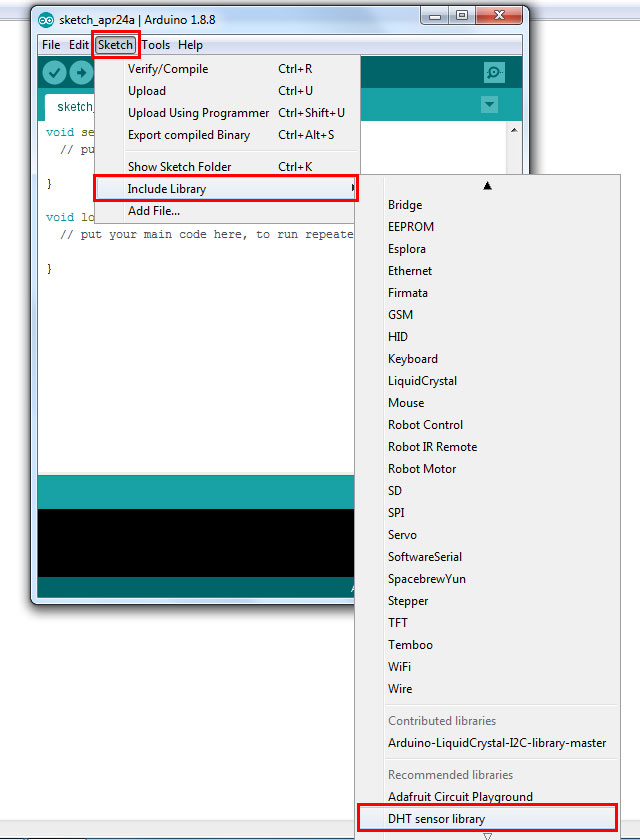The width and height of the screenshot is (640, 840).
Task: Close the Arduino window
Action: point(499,16)
